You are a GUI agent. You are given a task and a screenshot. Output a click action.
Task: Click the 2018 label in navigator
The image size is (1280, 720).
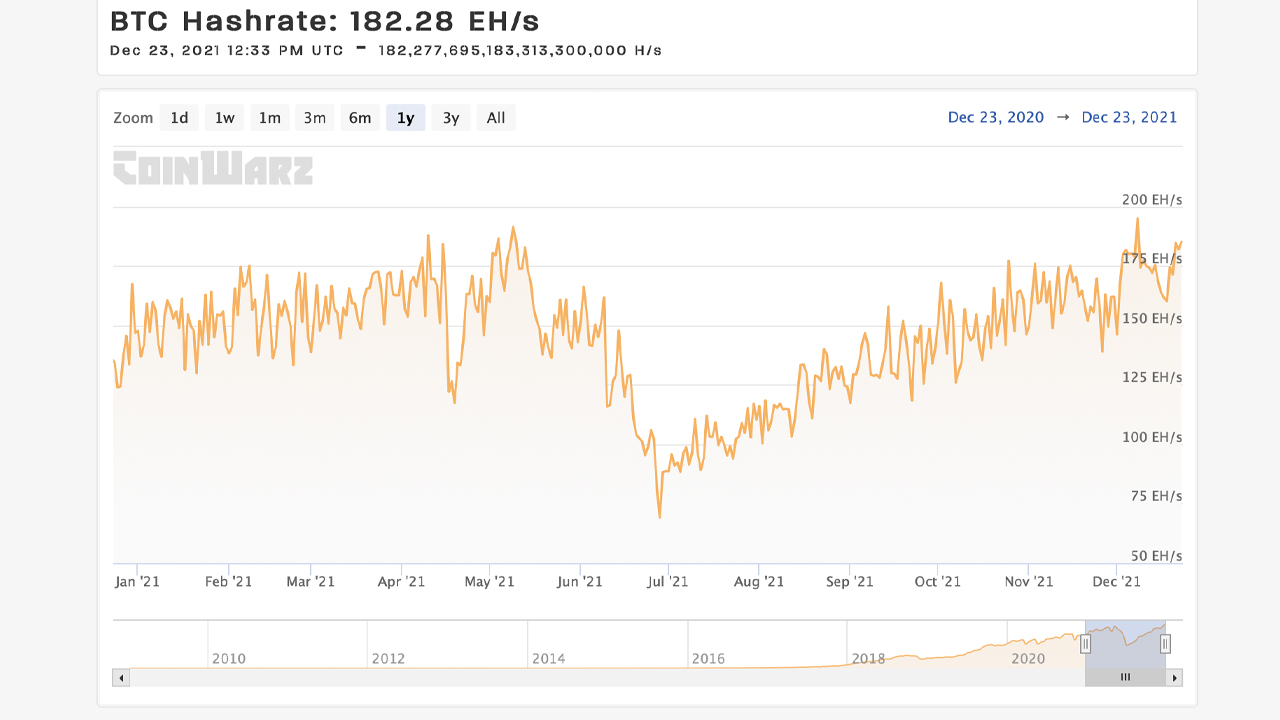pyautogui.click(x=868, y=658)
